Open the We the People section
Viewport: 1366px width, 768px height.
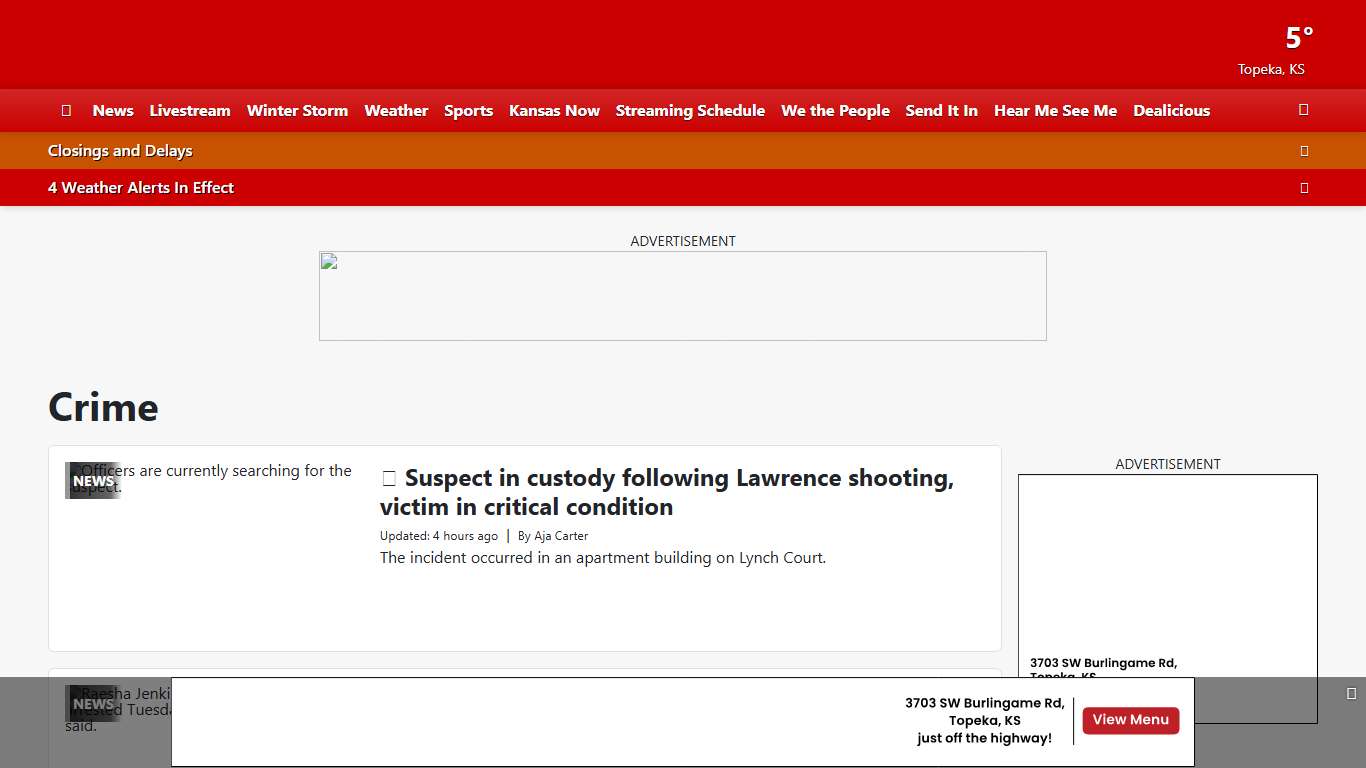pos(835,111)
